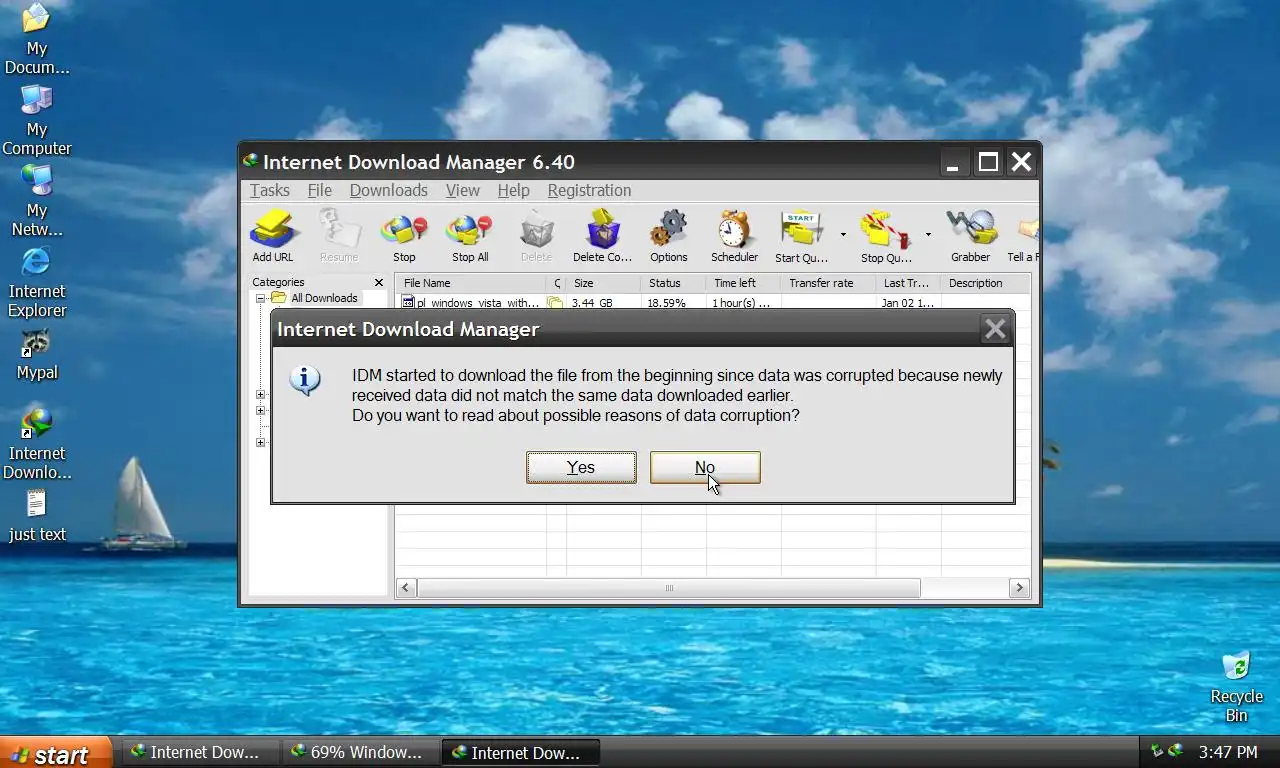Image resolution: width=1280 pixels, height=768 pixels.
Task: Select the Recycle Bin desktop icon
Action: tap(1237, 687)
